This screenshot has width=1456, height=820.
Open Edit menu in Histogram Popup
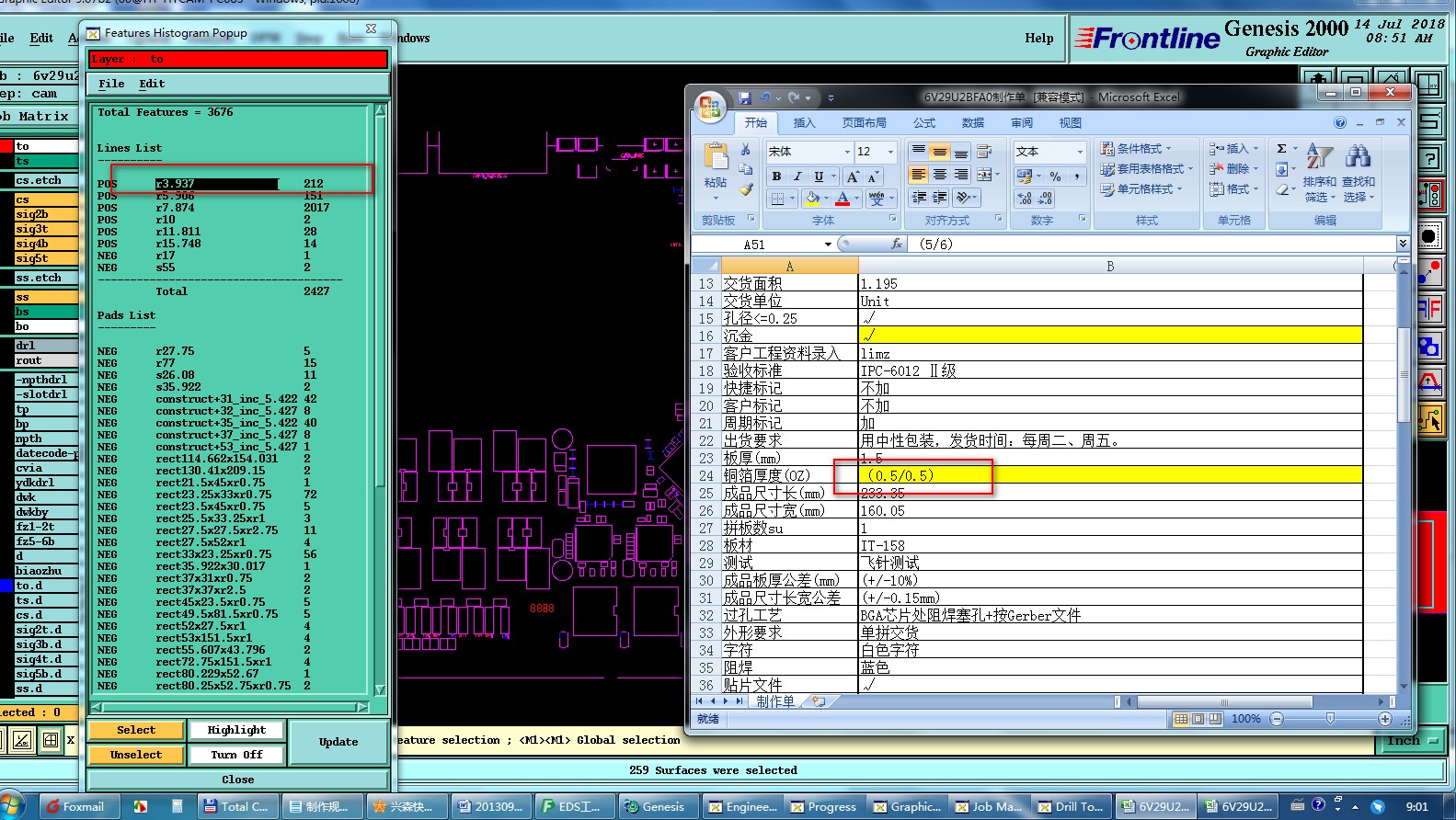[152, 84]
